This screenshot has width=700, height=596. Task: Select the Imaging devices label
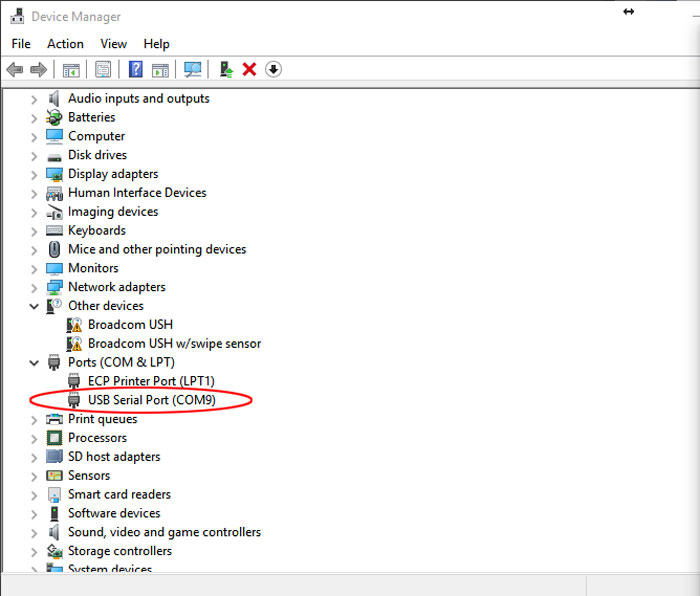113,212
